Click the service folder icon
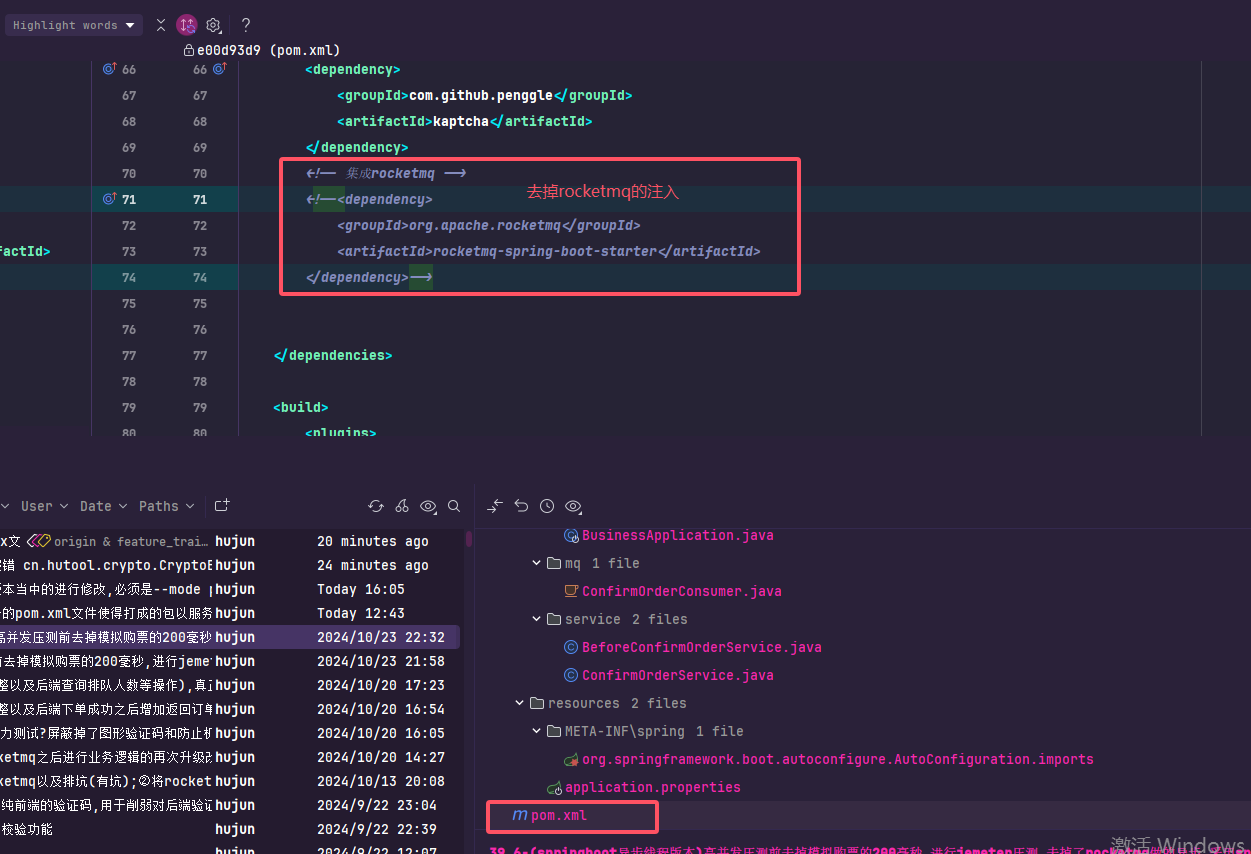The width and height of the screenshot is (1251, 854). 554,619
